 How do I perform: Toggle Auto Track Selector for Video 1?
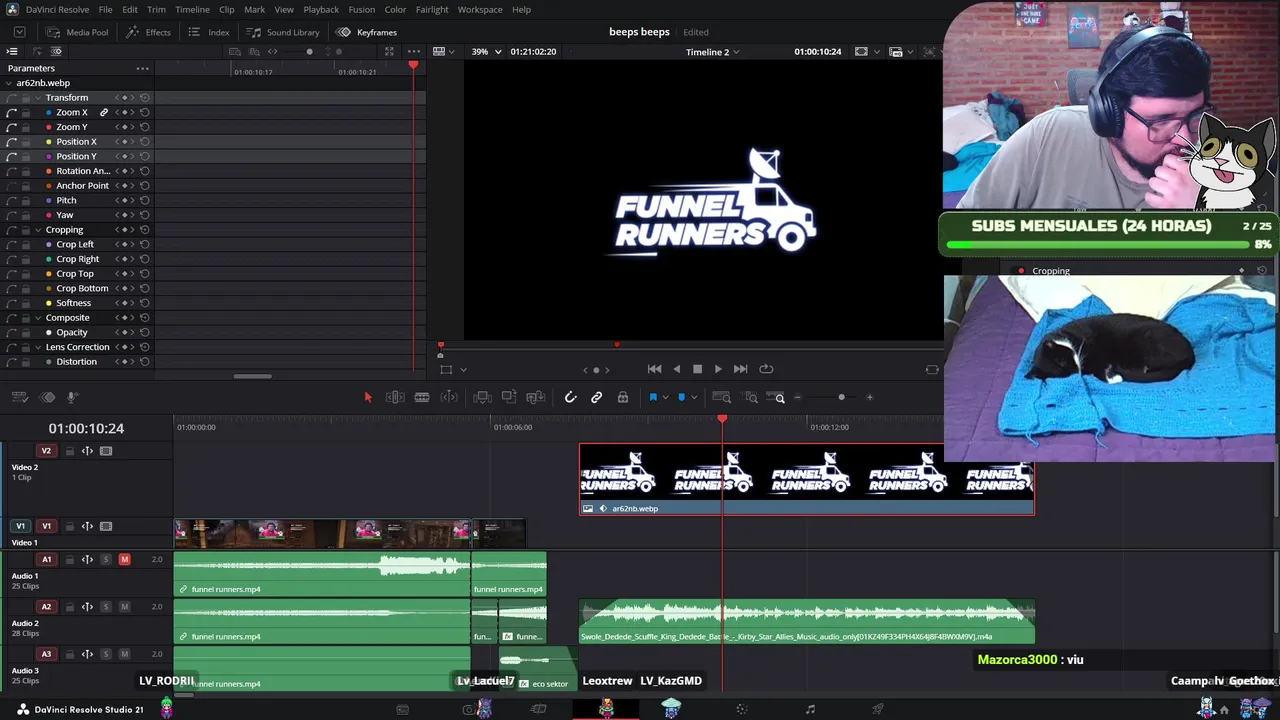point(87,527)
